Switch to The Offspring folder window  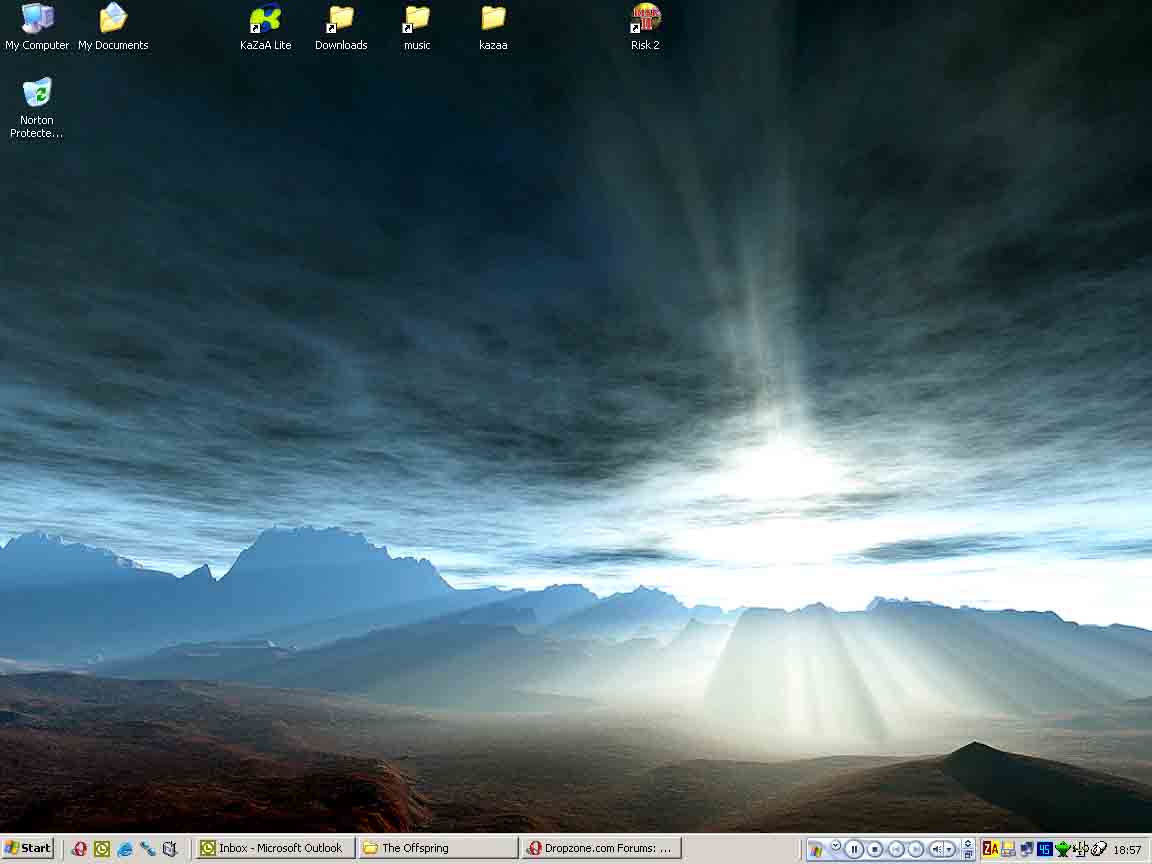(437, 848)
